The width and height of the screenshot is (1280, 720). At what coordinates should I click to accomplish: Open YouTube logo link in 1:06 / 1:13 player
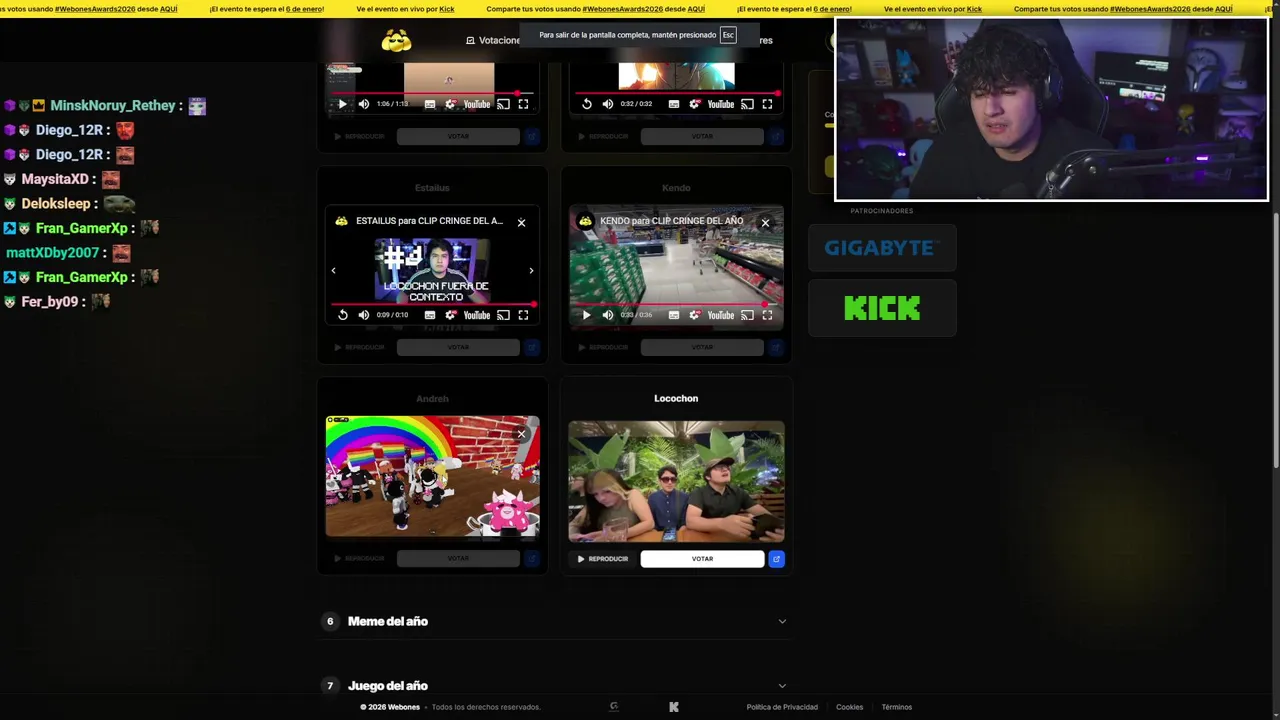click(477, 104)
